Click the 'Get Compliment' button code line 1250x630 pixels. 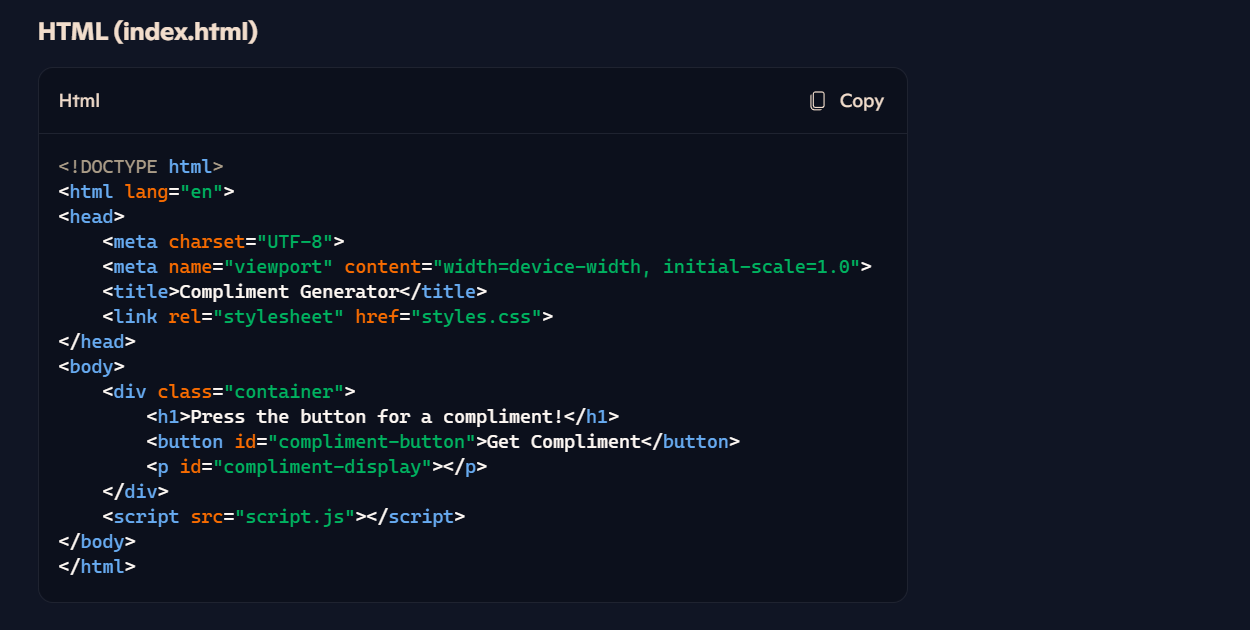[443, 441]
